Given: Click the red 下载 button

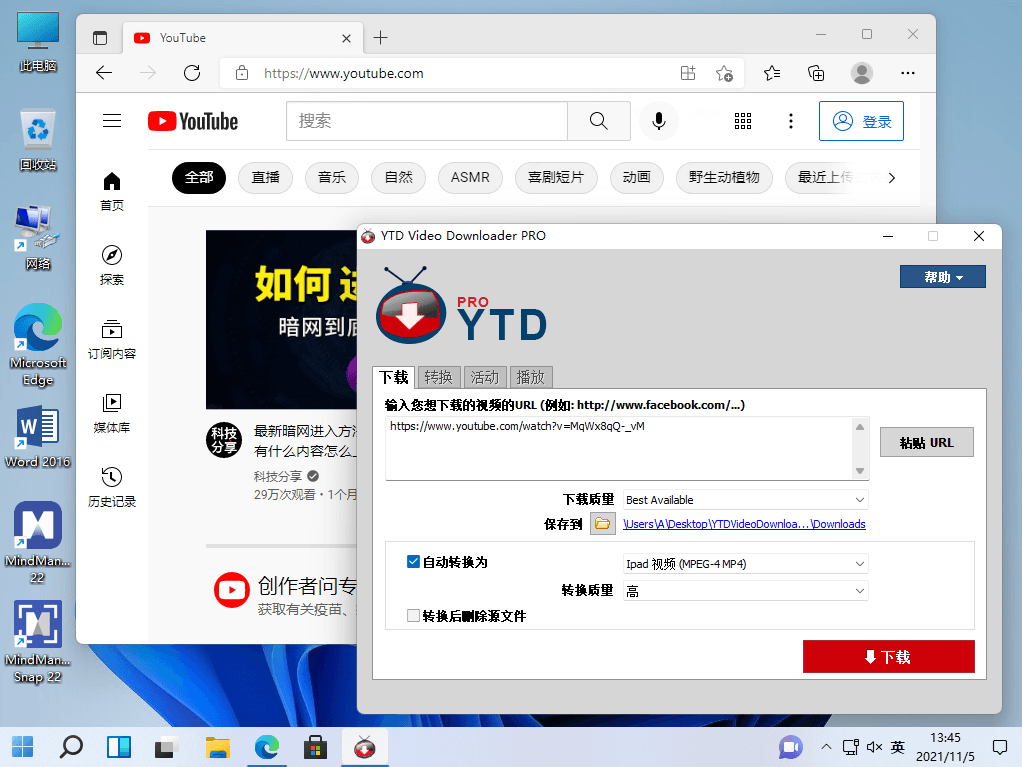Looking at the screenshot, I should pyautogui.click(x=889, y=656).
